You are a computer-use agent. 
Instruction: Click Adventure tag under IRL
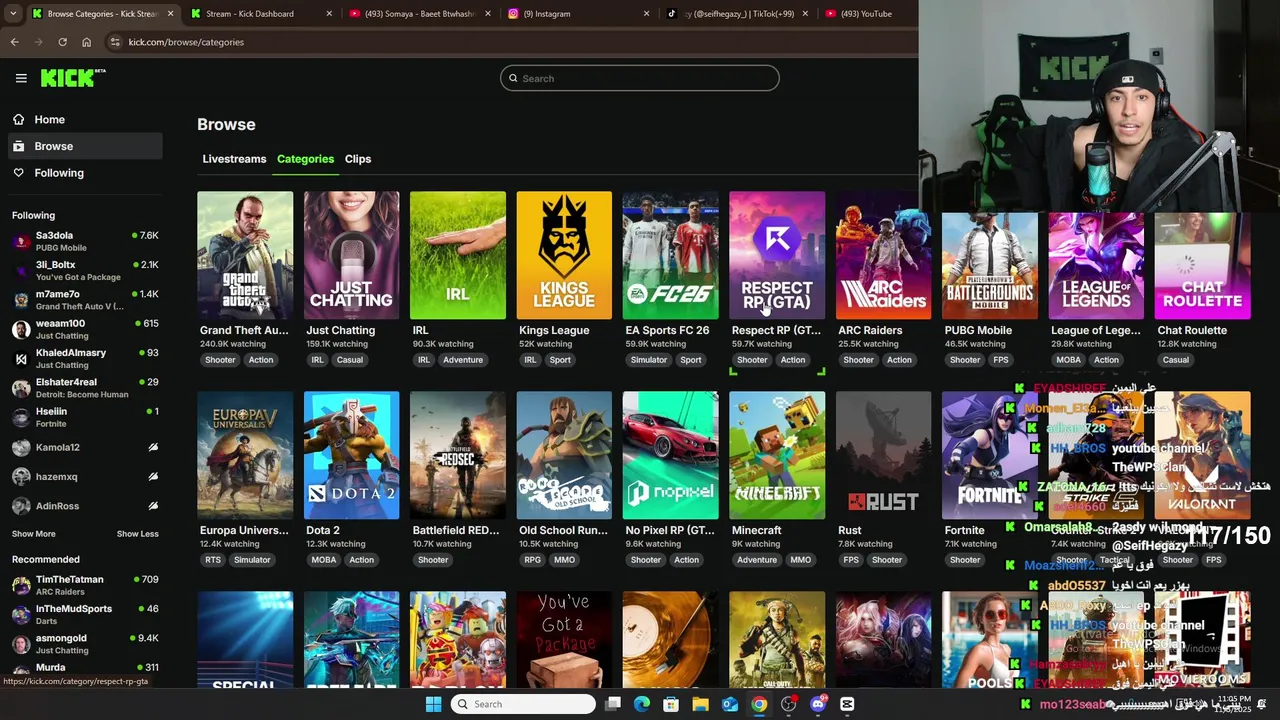[463, 360]
